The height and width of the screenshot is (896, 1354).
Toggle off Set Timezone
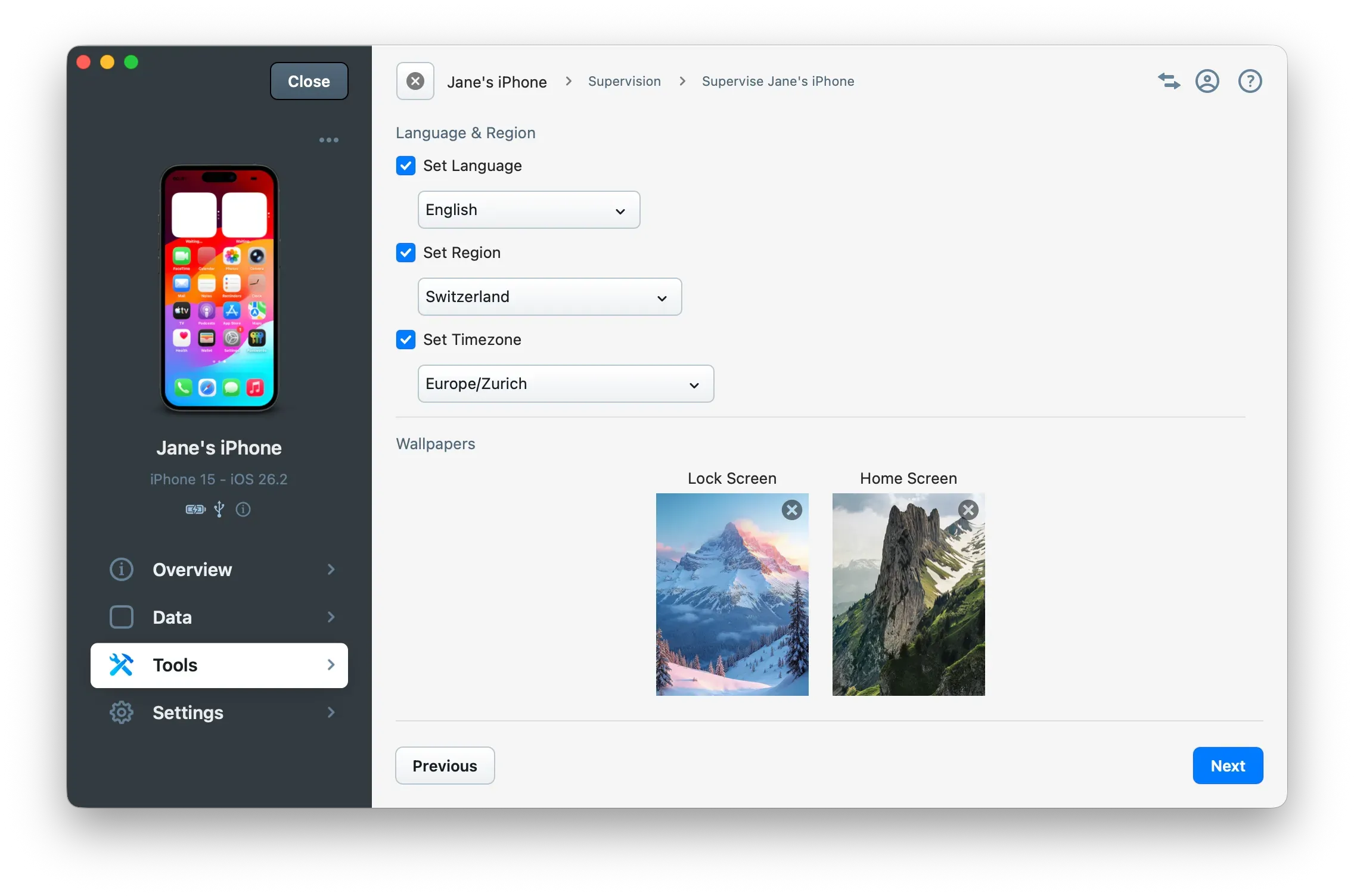(x=405, y=340)
